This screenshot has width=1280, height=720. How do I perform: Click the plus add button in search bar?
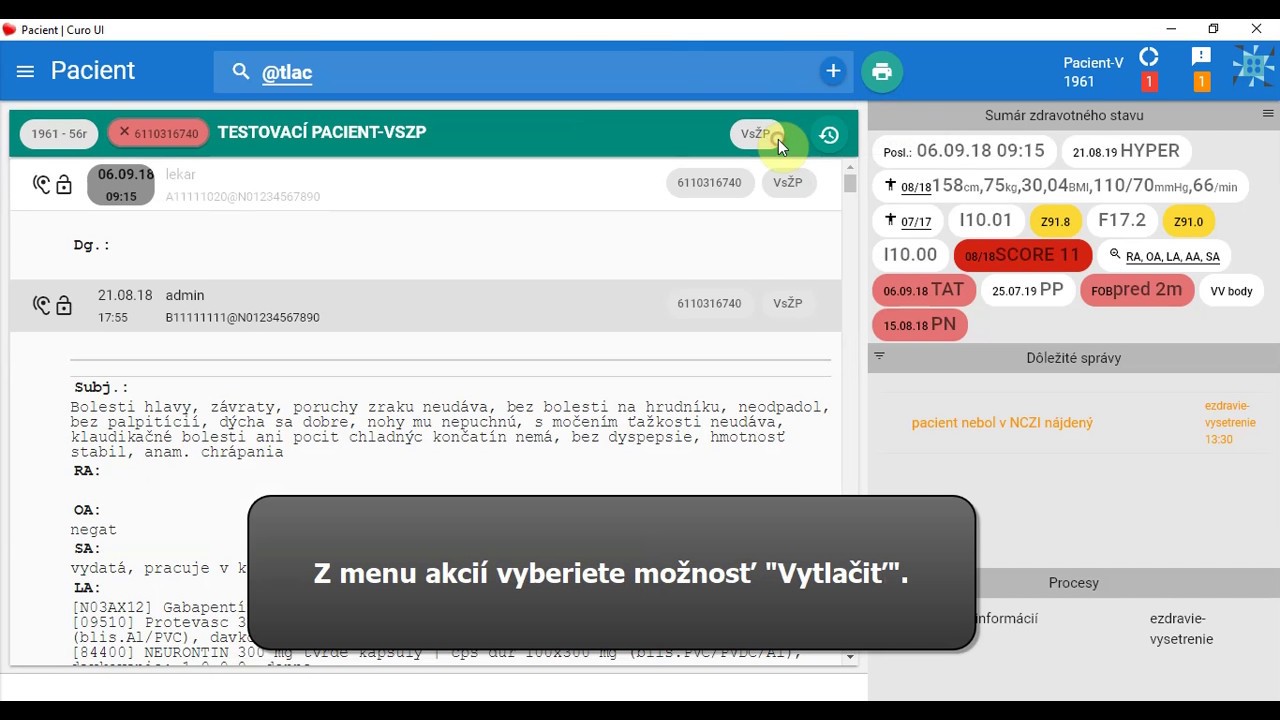pos(833,71)
